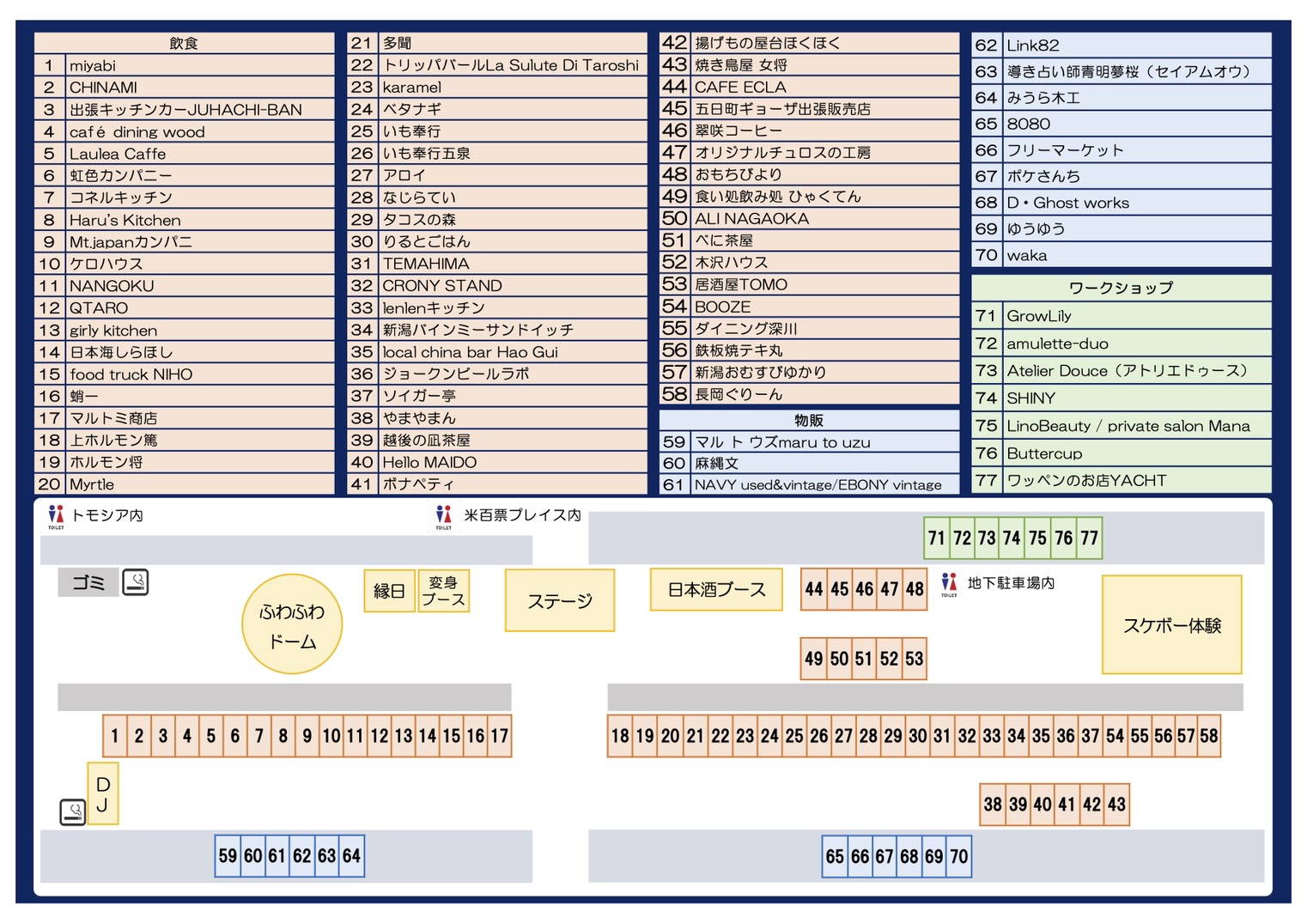
Task: Click booth box 1 on the map
Action: point(115,736)
